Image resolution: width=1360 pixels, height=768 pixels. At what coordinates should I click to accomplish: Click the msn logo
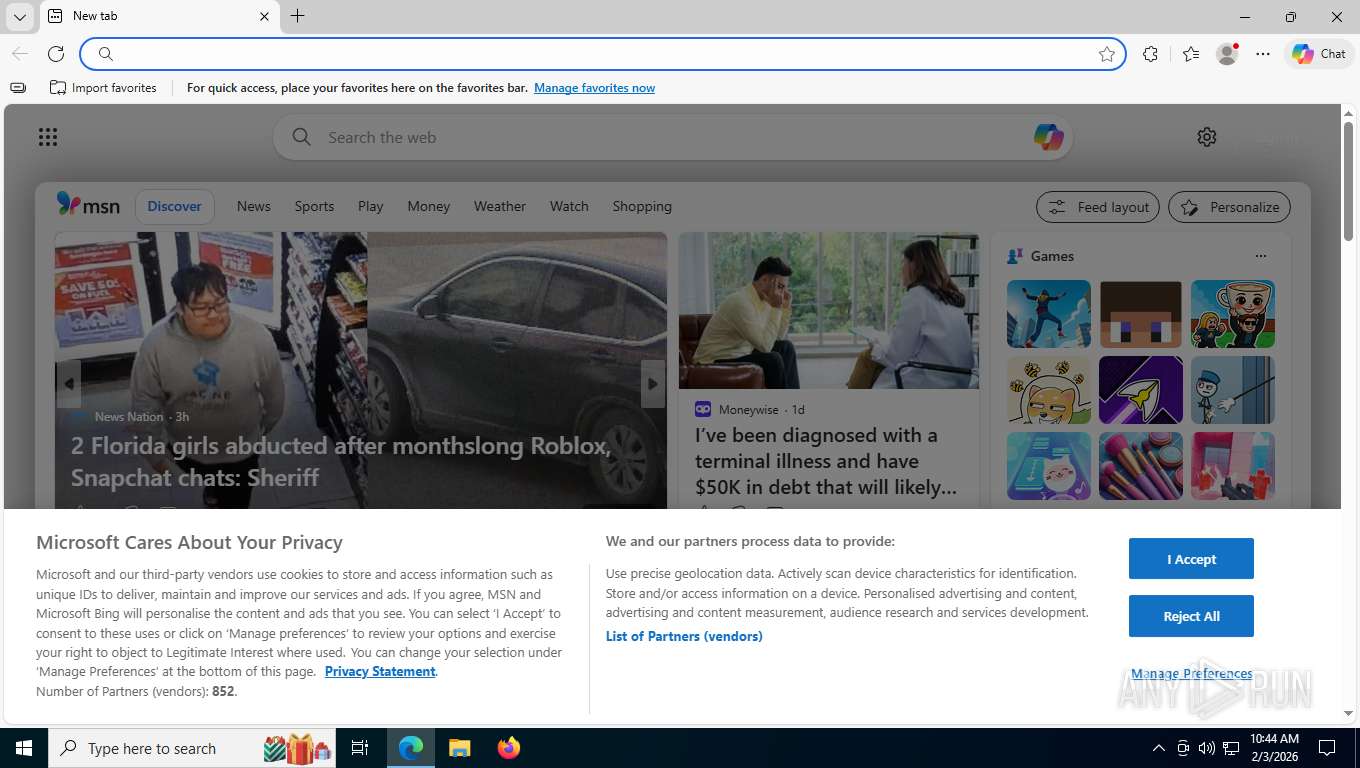tap(88, 205)
